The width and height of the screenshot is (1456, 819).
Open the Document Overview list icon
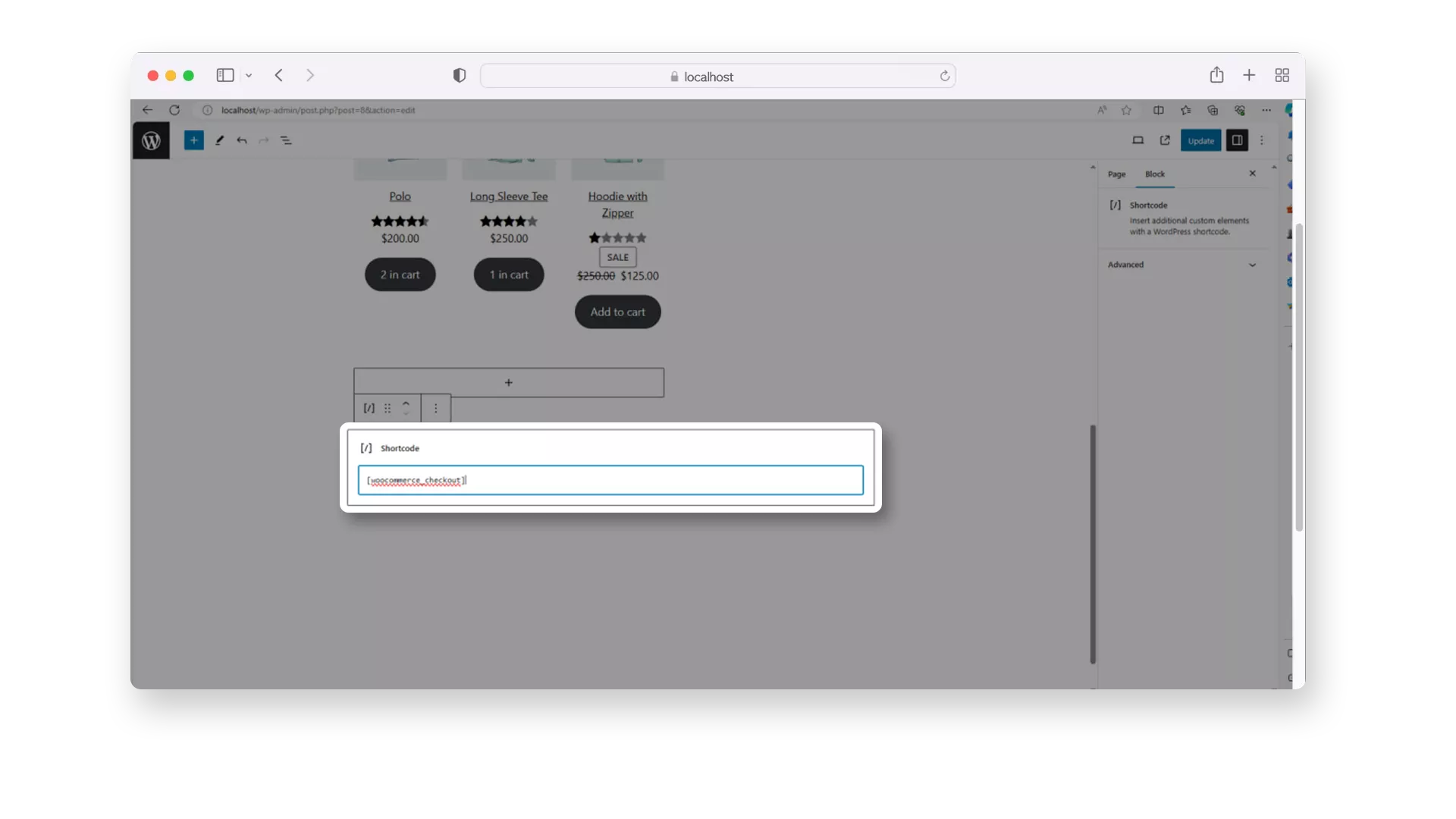pos(286,140)
